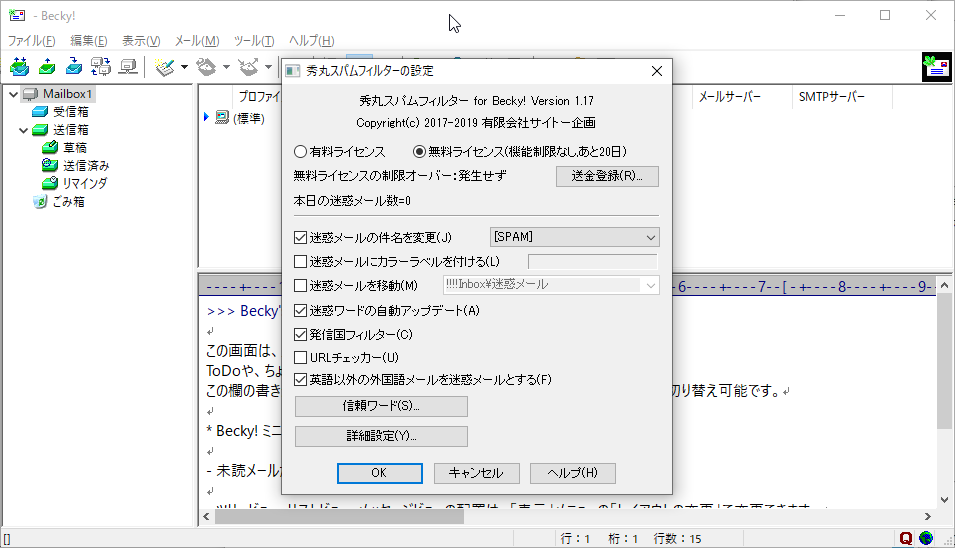Collapse the Mailbox1 tree node

coord(13,94)
